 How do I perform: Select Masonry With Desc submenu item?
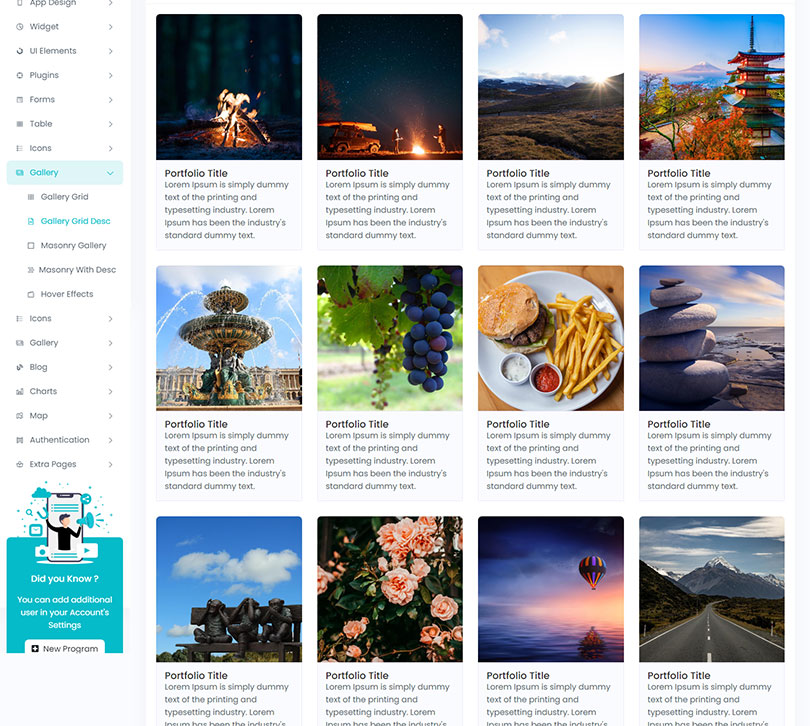tap(77, 270)
